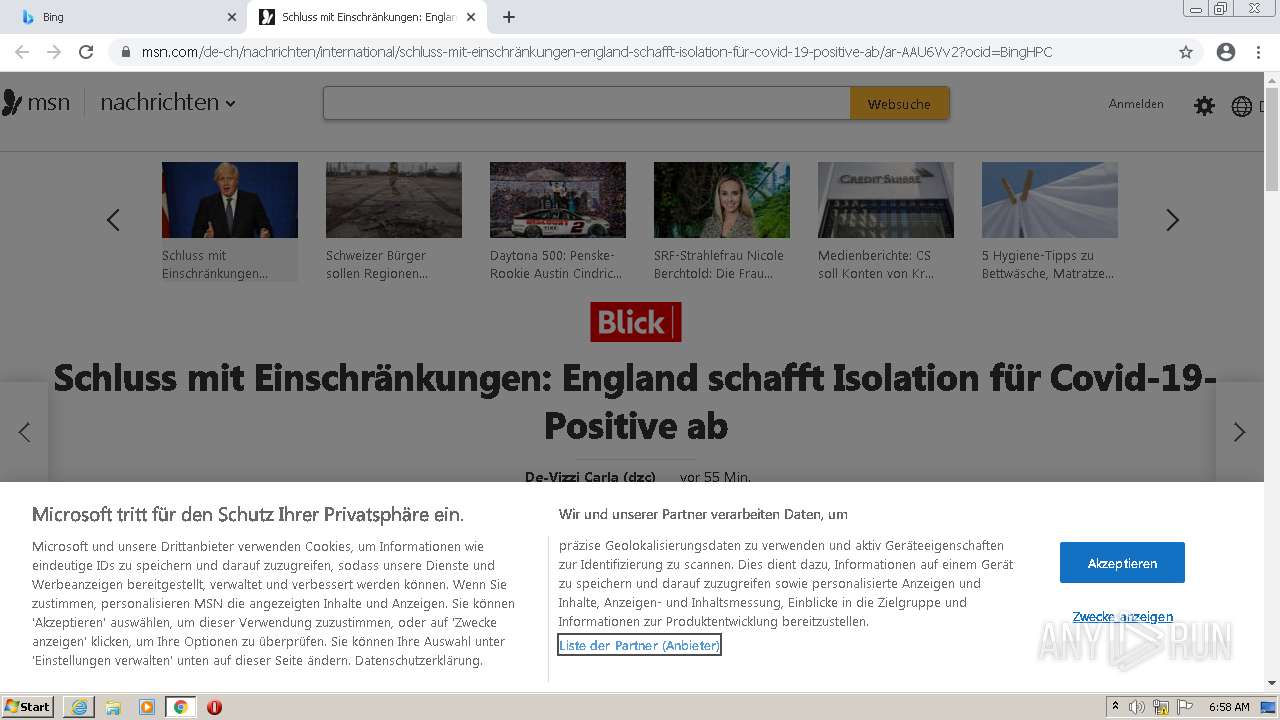1280x720 pixels.
Task: Click the Opera taskbar icon
Action: [x=214, y=707]
